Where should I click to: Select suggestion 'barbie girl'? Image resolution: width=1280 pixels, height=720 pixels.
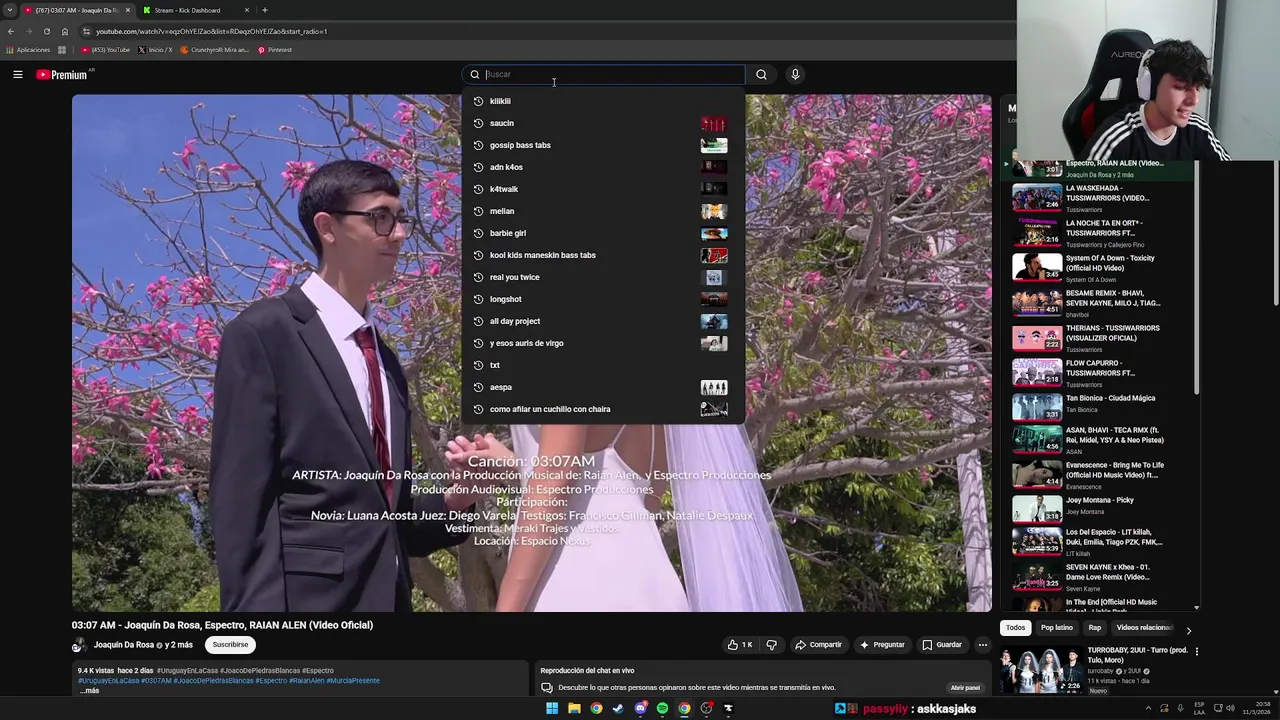point(603,233)
